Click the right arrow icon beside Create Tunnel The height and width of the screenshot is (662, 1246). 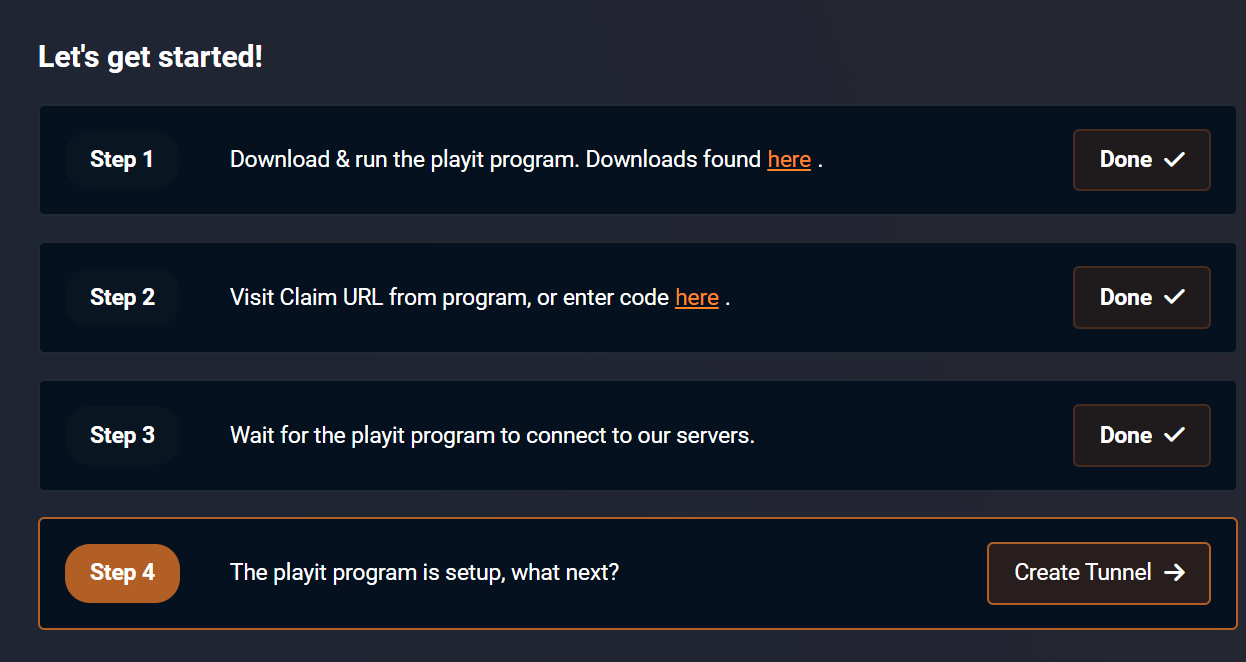coord(1175,573)
